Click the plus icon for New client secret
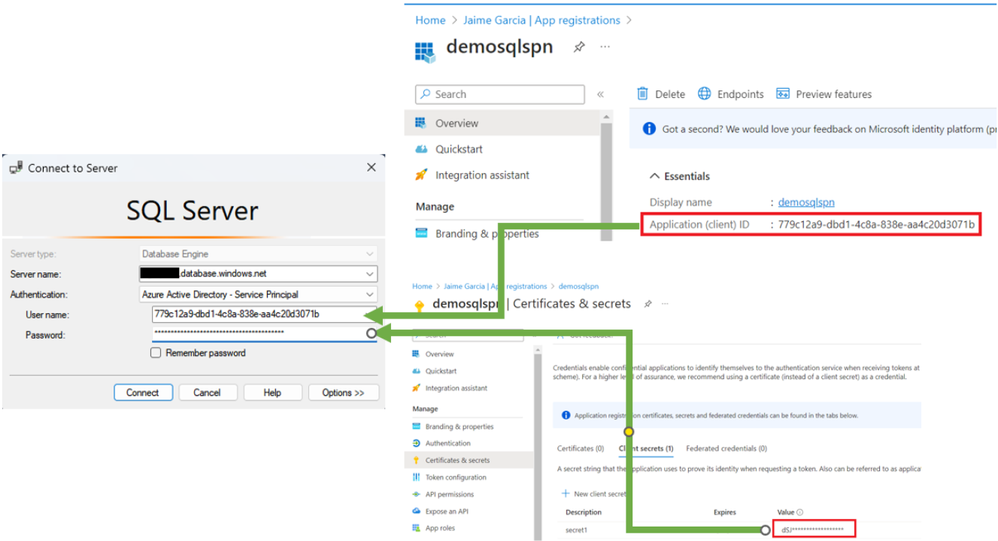The width and height of the screenshot is (998, 541). [x=565, y=493]
